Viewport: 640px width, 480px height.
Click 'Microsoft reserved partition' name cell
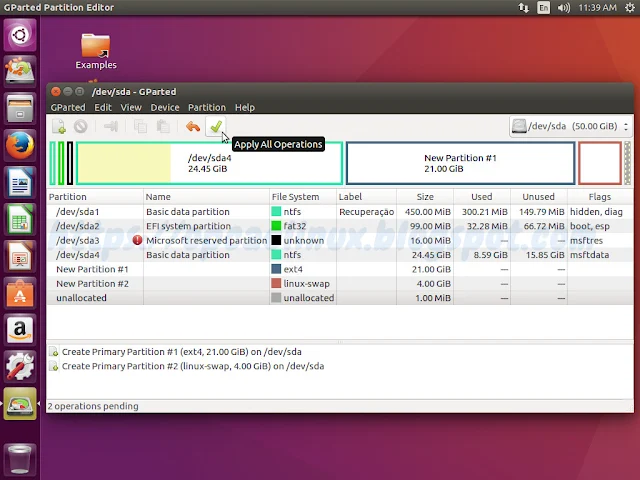(207, 240)
